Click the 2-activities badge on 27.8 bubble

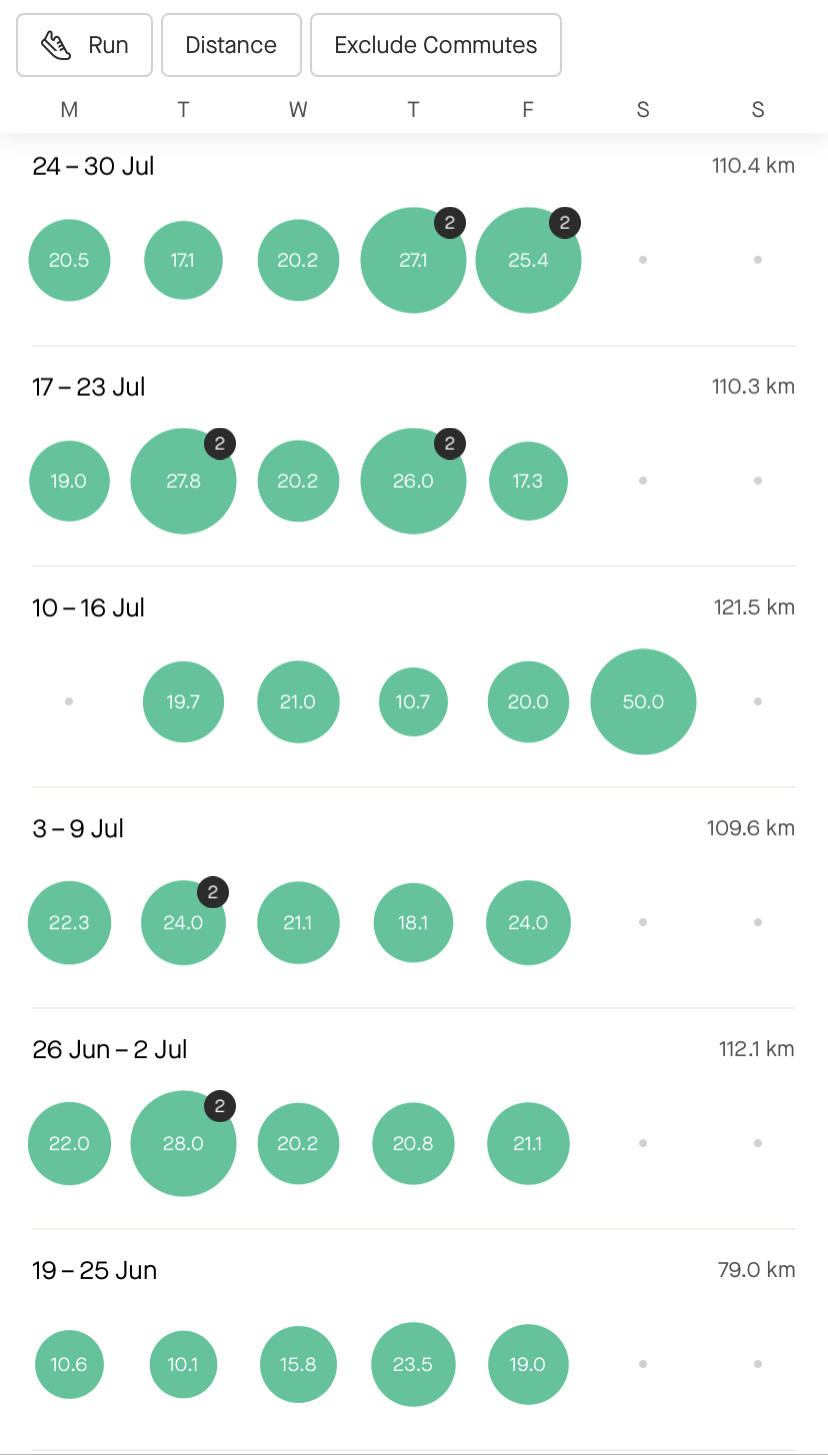pos(220,443)
